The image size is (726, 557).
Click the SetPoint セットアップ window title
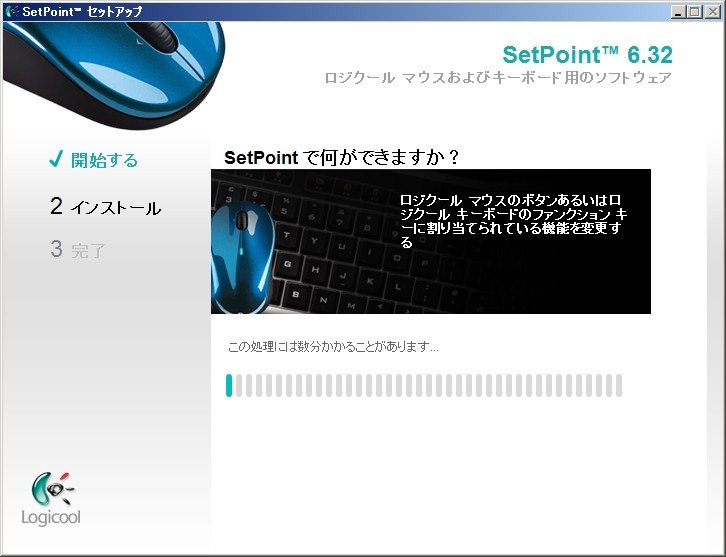coord(82,12)
